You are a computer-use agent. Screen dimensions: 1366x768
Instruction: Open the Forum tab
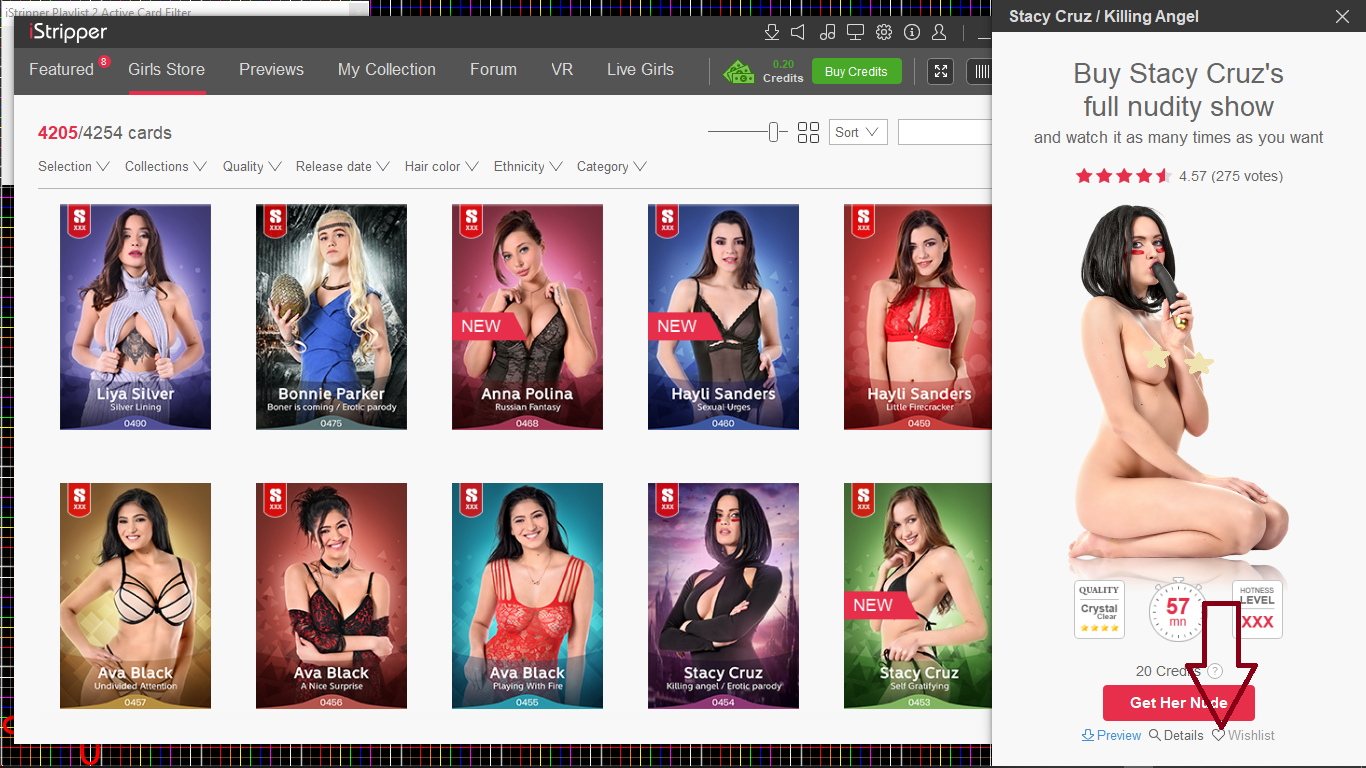tap(493, 69)
